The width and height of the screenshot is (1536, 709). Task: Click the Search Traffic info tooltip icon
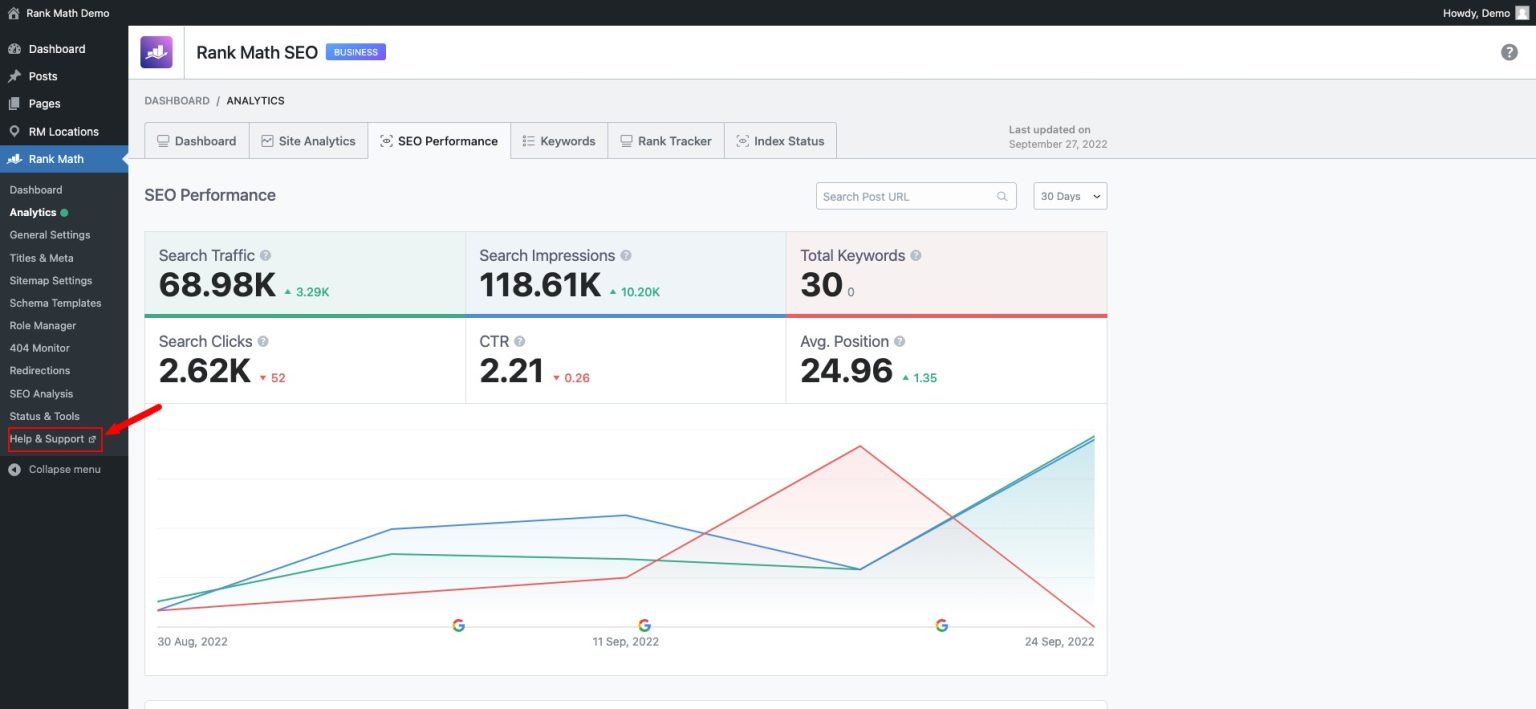[265, 256]
